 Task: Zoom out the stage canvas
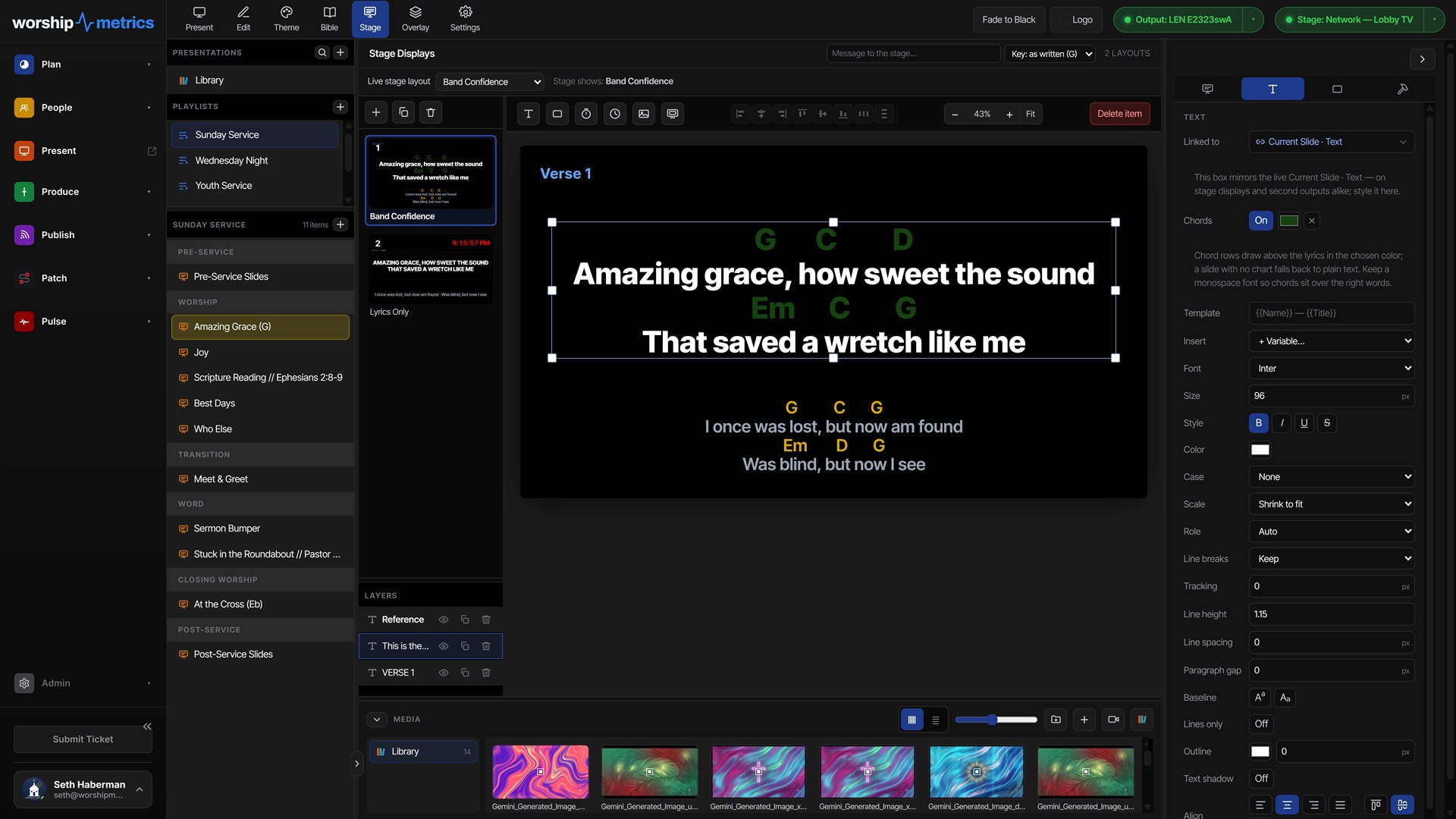point(955,115)
